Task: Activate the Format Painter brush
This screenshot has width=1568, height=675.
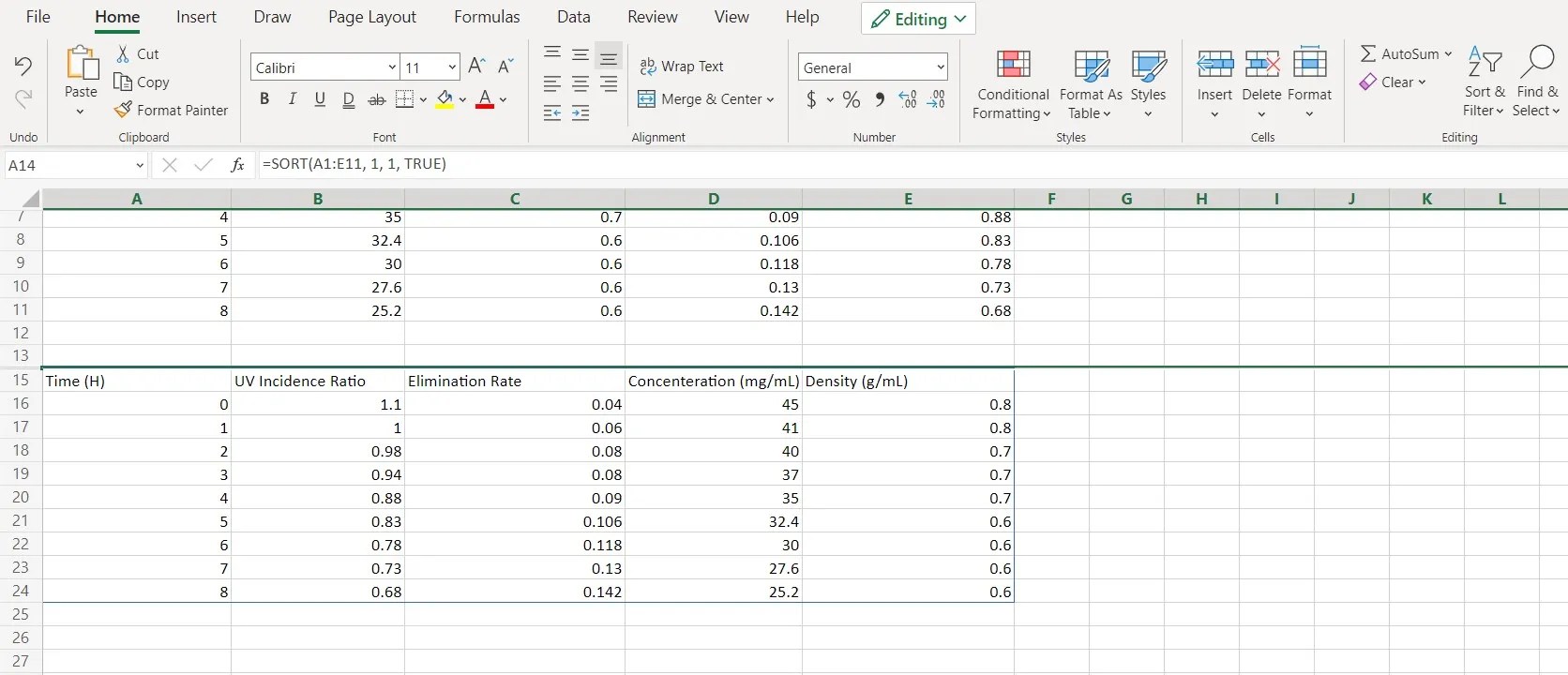Action: [171, 110]
